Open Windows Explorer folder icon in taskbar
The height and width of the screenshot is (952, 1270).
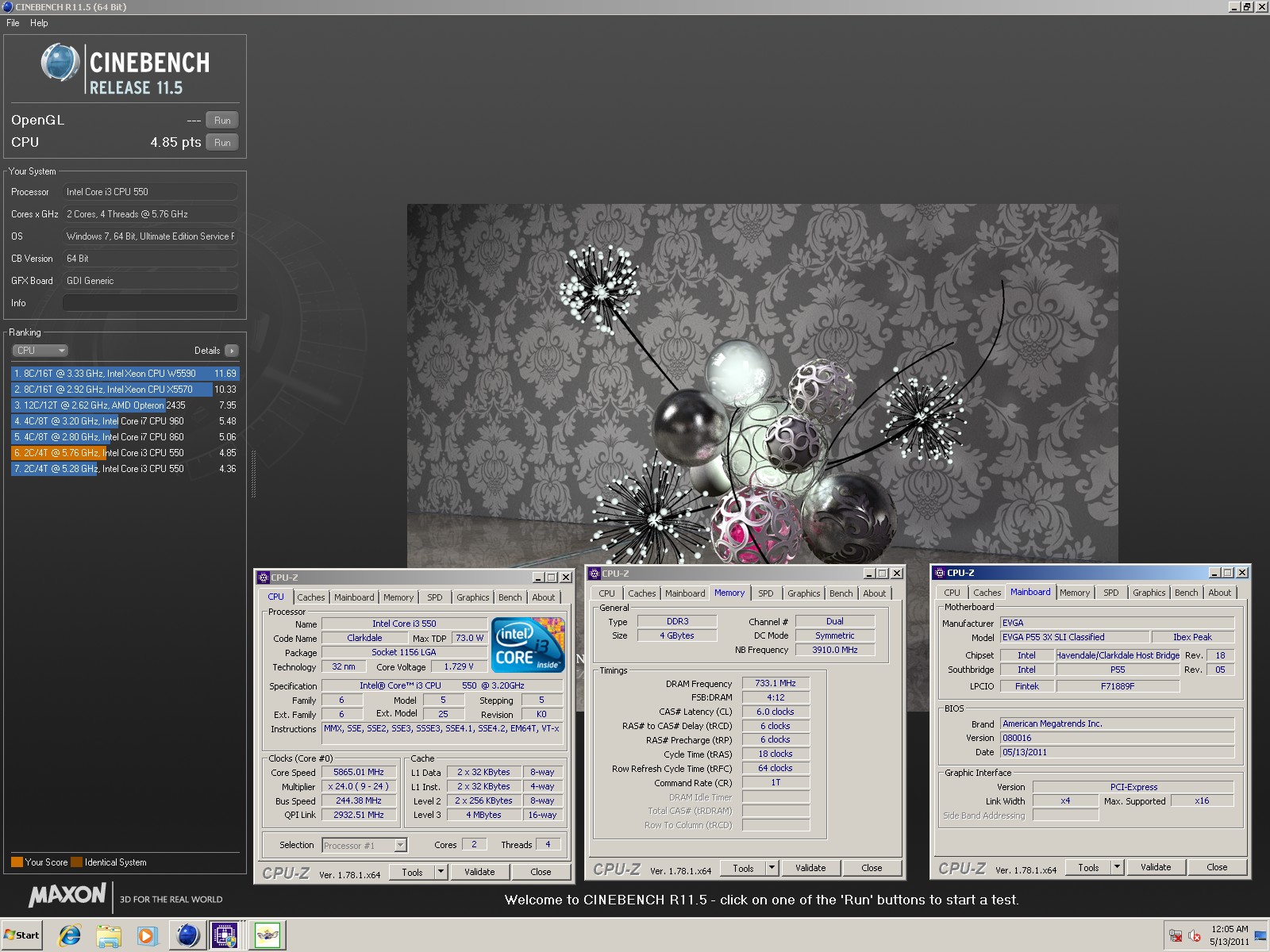click(108, 935)
